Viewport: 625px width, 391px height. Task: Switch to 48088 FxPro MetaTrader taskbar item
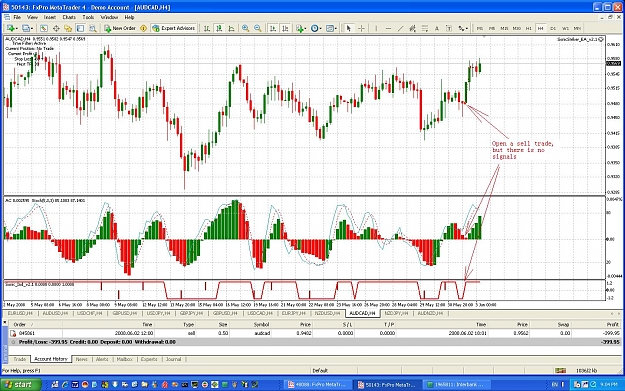(x=318, y=385)
